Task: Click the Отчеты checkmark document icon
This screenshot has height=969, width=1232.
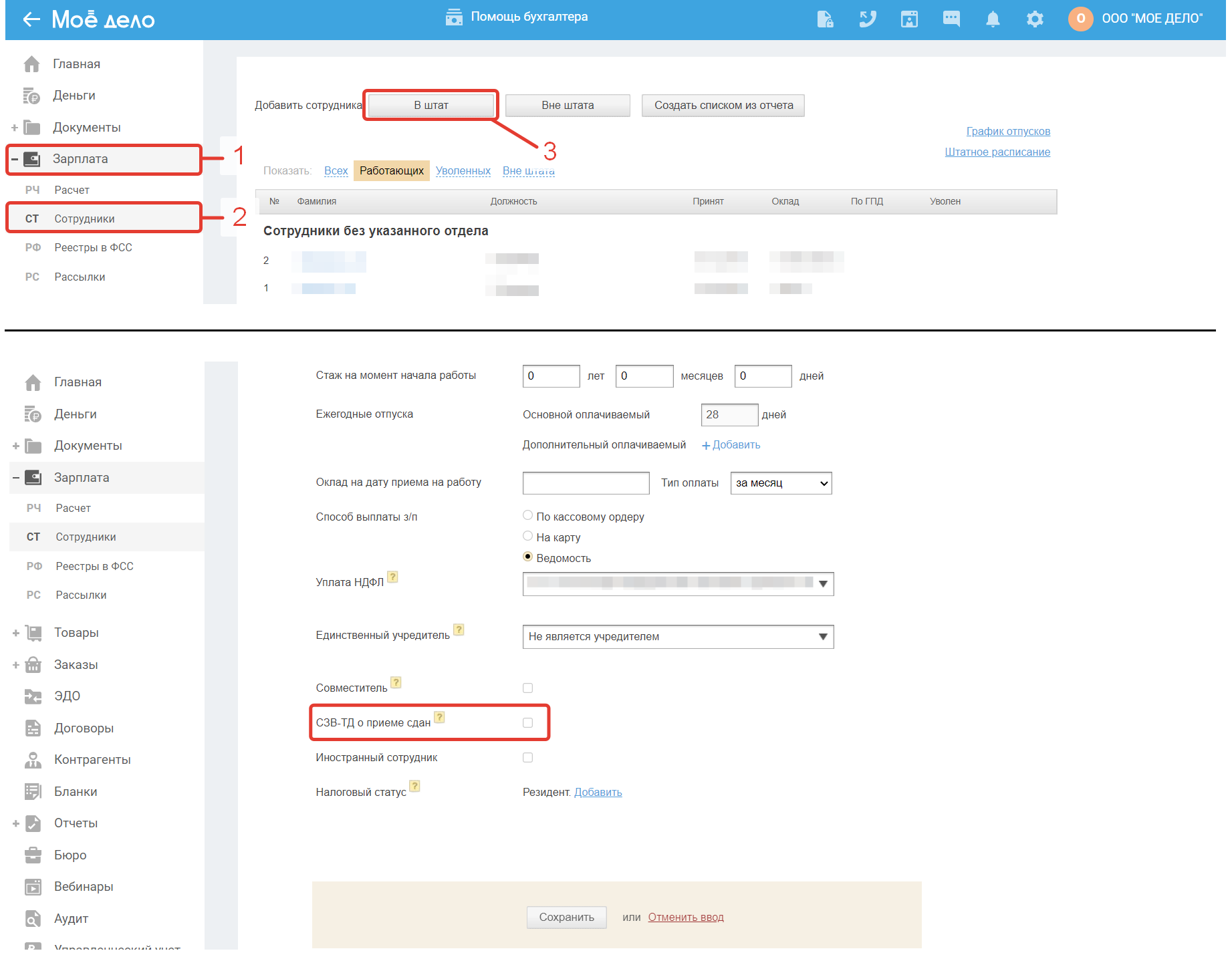Action: tap(33, 823)
